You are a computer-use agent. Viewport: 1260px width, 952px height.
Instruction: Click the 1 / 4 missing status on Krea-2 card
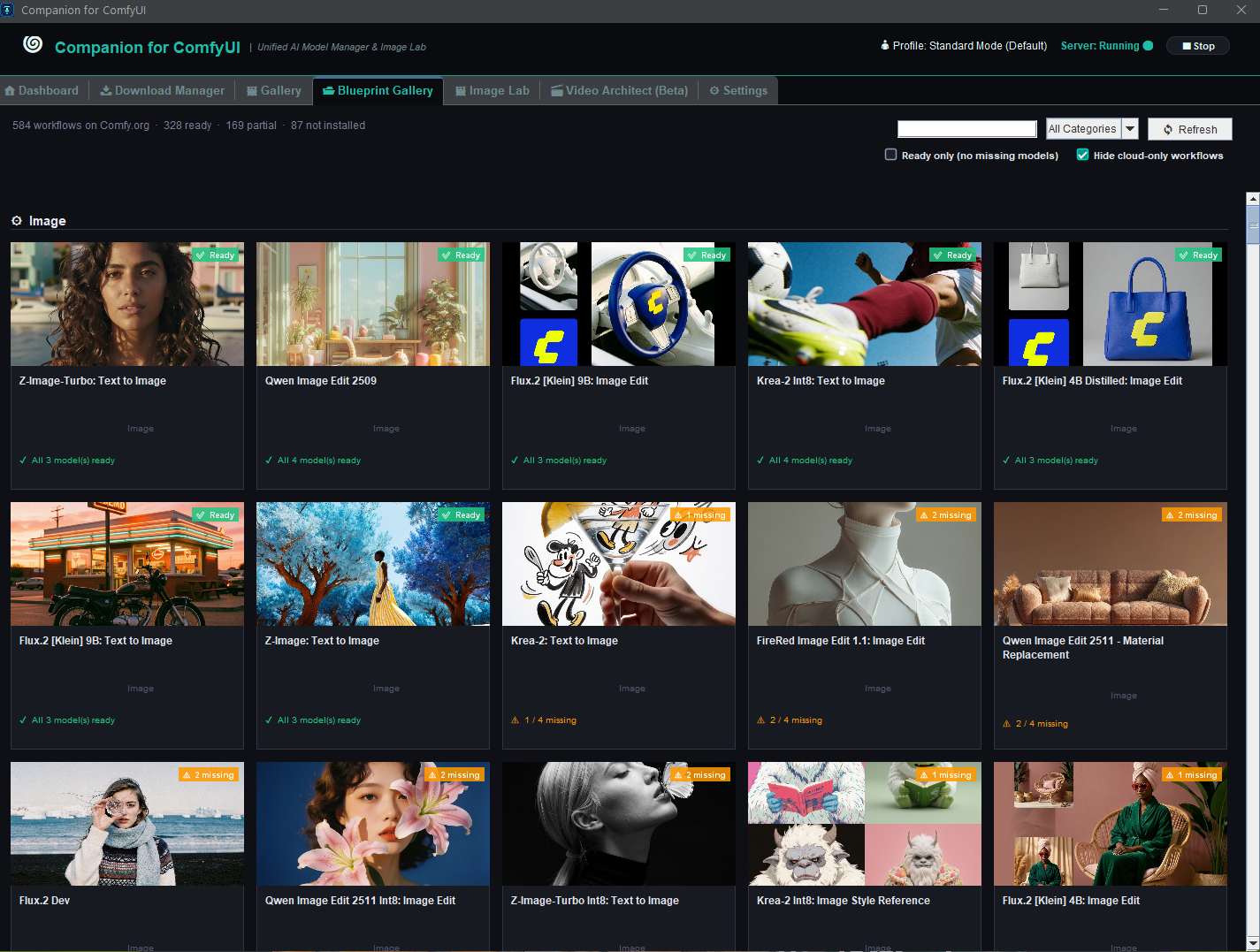(x=544, y=720)
